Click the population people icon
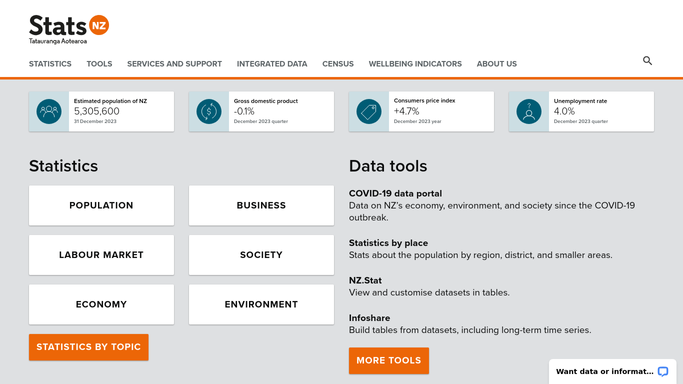 tap(49, 111)
